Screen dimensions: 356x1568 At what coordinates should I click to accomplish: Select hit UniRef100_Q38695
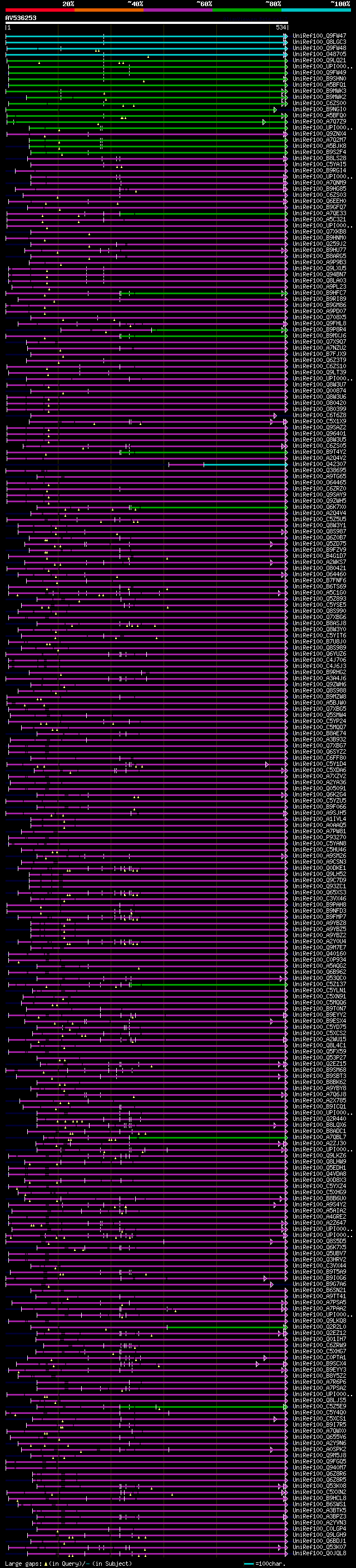[319, 471]
